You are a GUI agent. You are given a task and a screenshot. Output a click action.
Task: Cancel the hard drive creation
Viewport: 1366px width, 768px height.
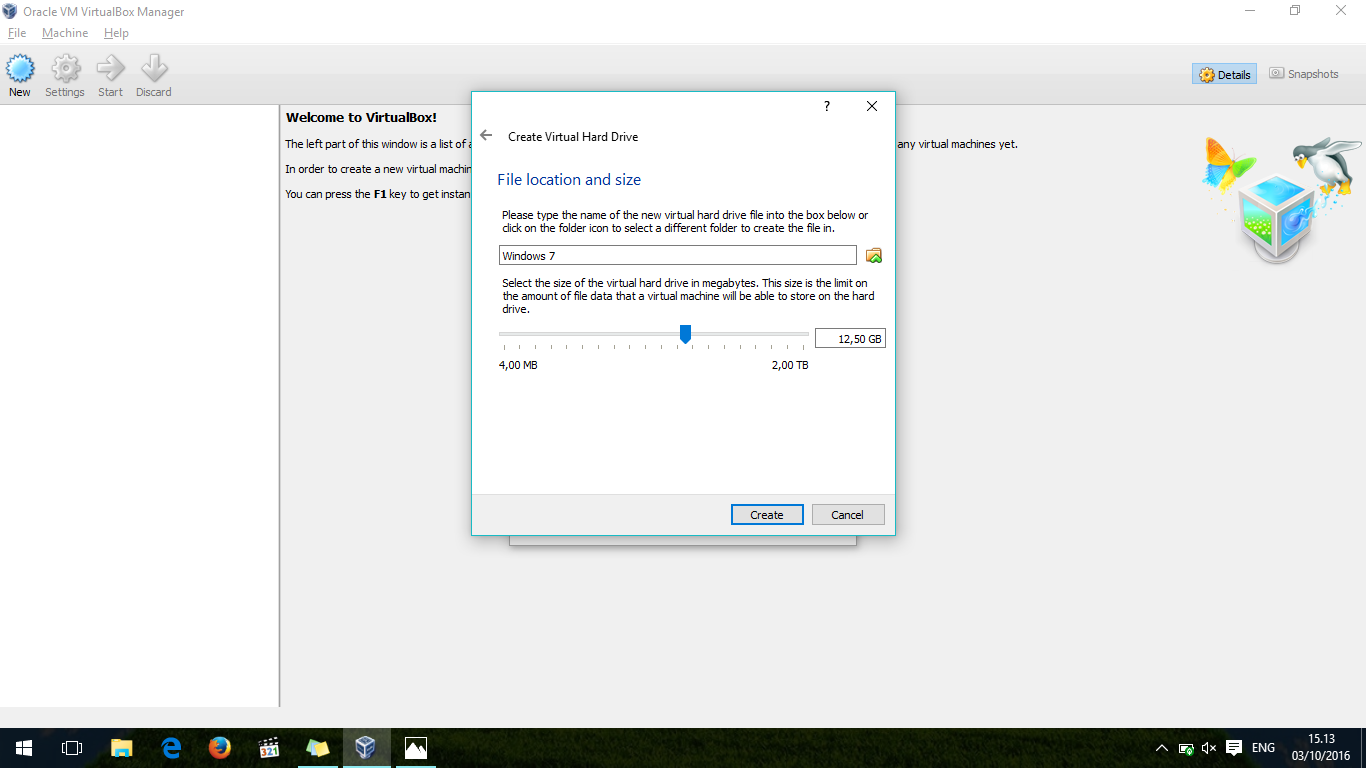[x=847, y=515]
